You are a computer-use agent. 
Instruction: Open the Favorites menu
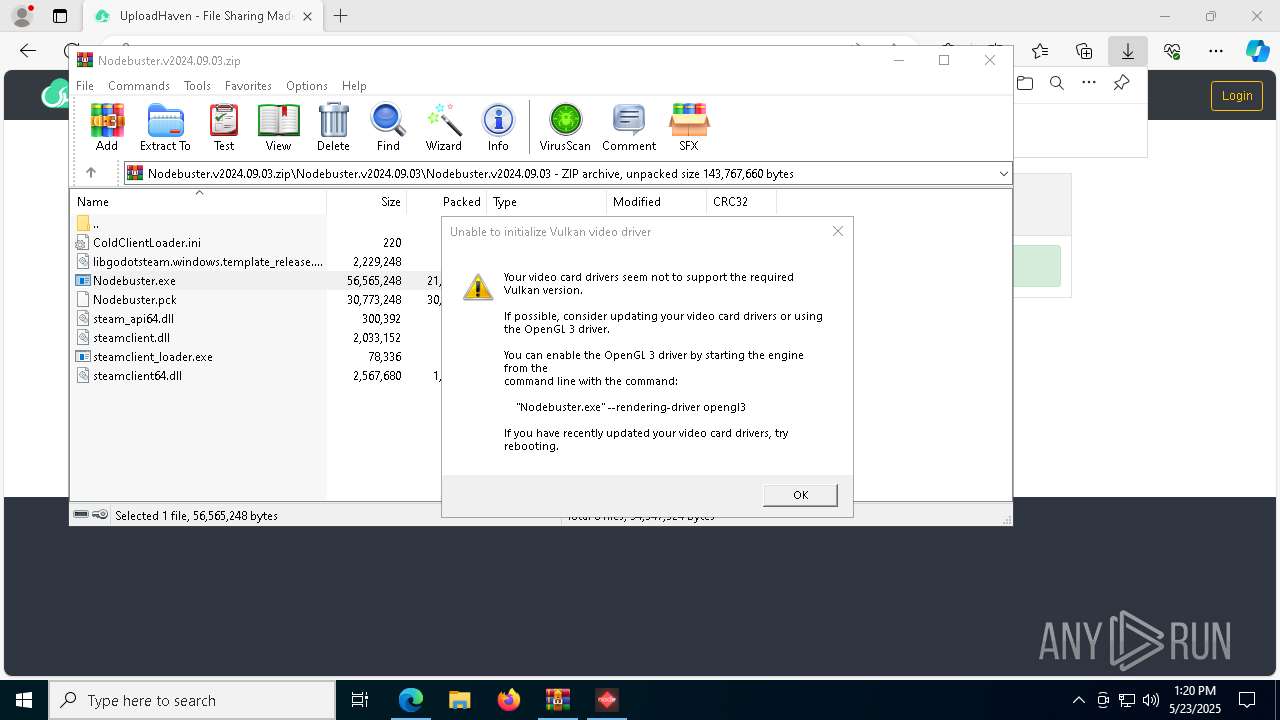[x=248, y=86]
